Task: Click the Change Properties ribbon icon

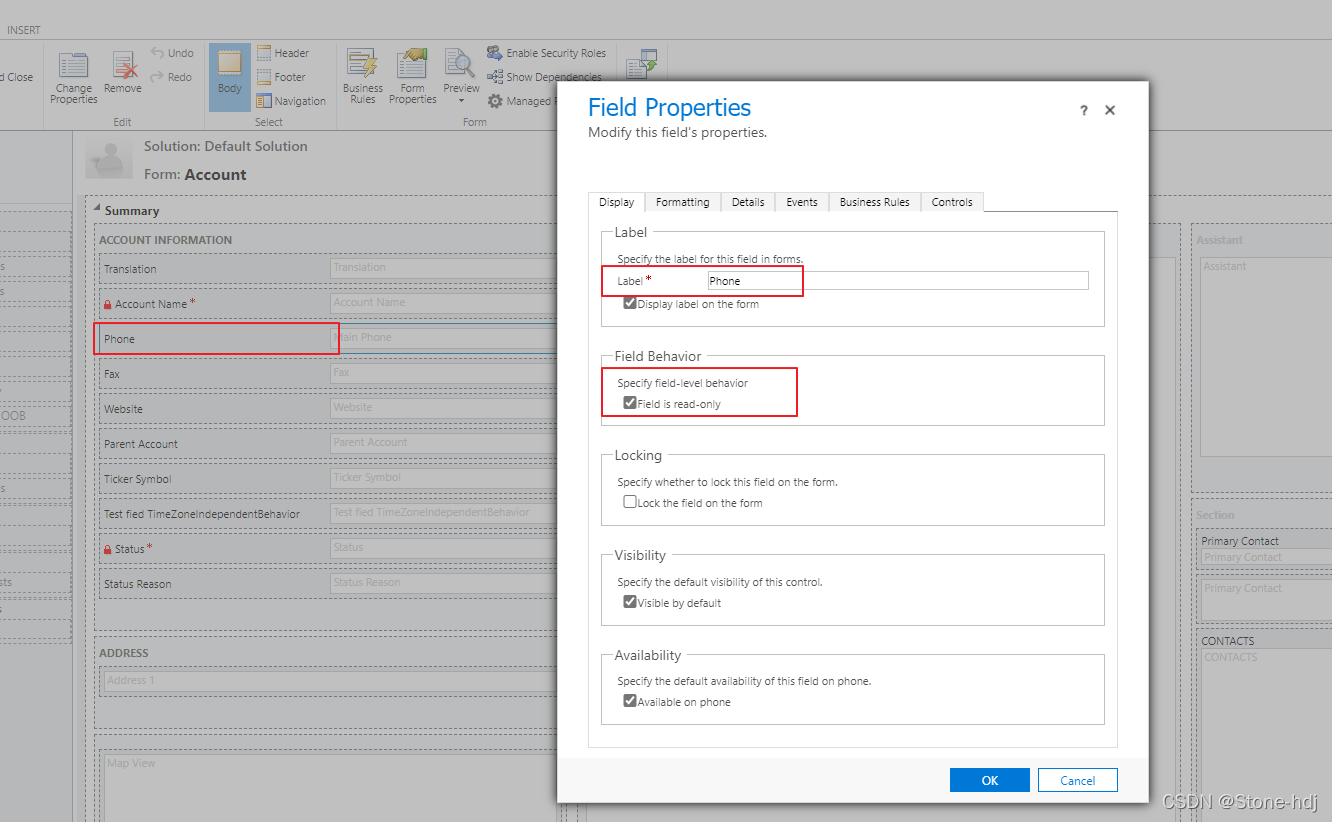Action: pos(74,66)
